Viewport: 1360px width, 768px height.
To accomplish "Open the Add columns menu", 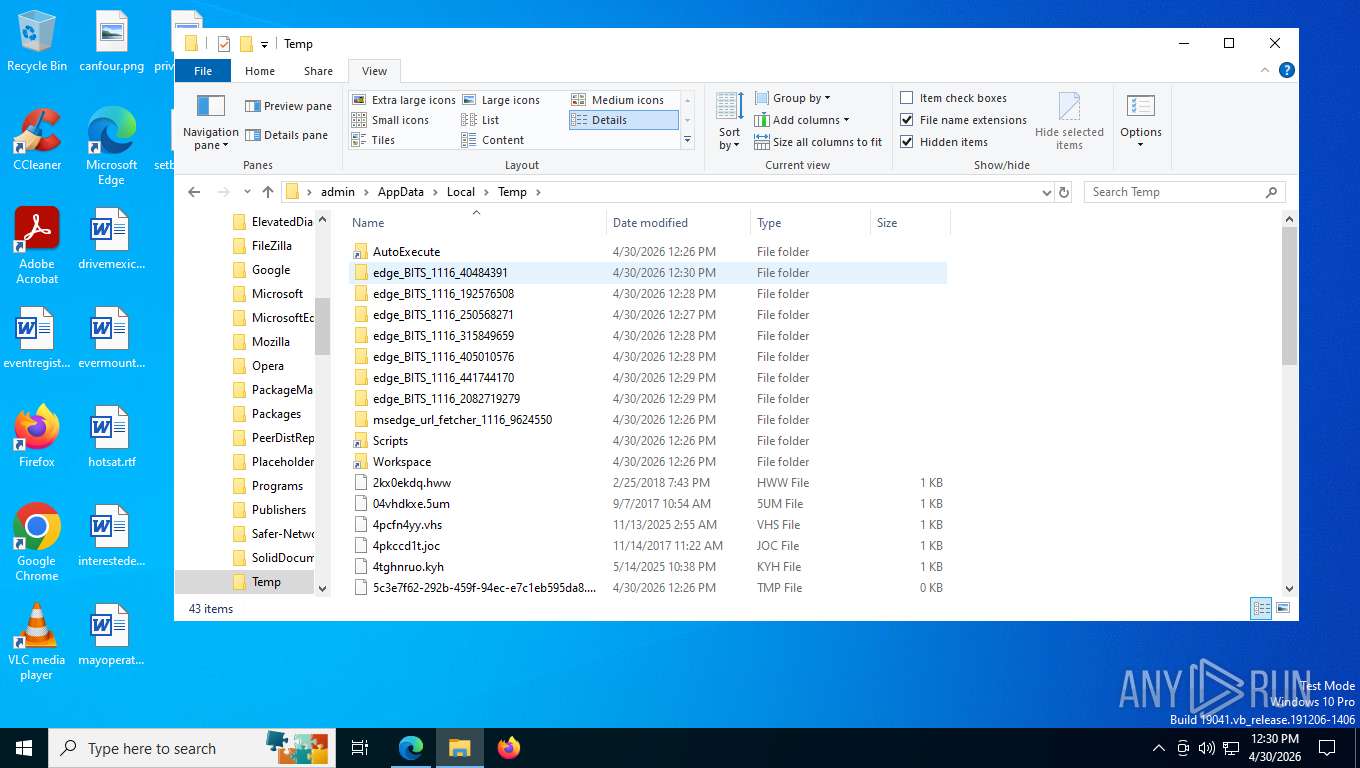I will point(801,120).
